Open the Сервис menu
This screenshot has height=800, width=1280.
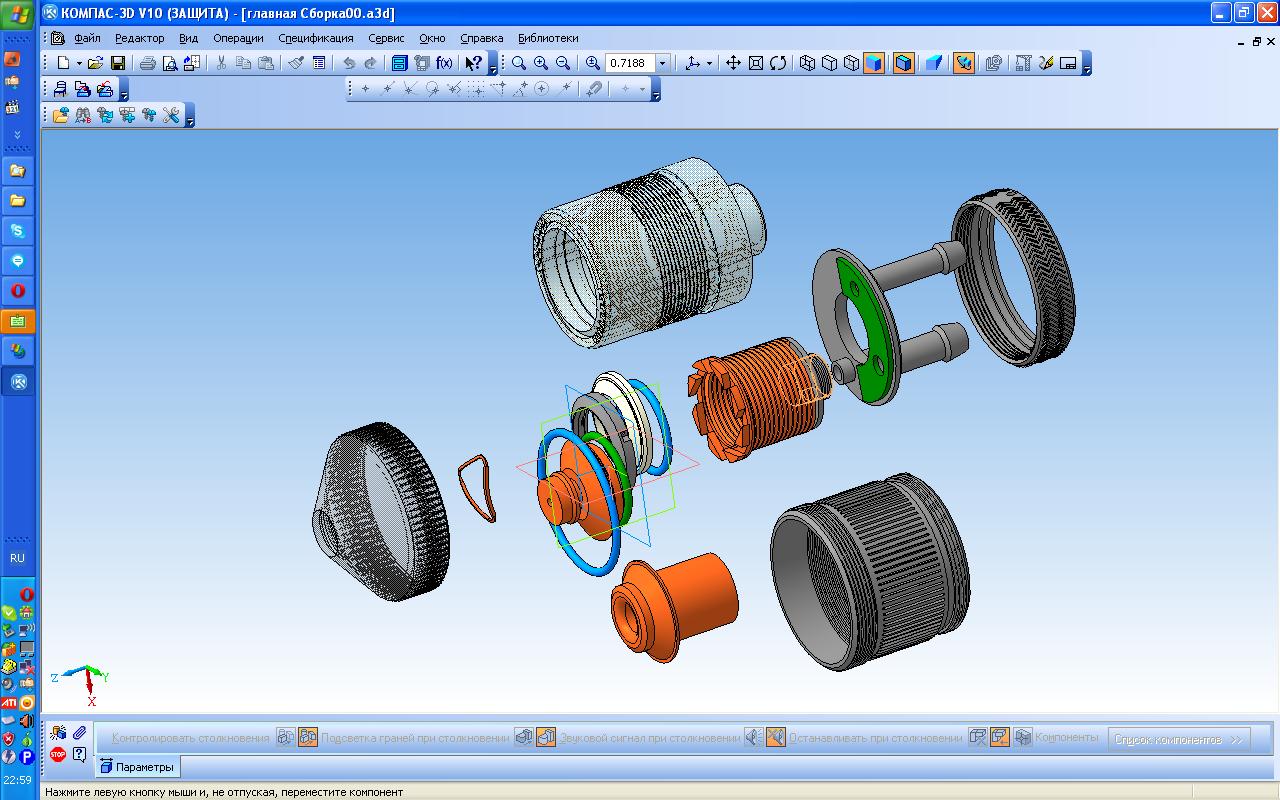(x=386, y=38)
